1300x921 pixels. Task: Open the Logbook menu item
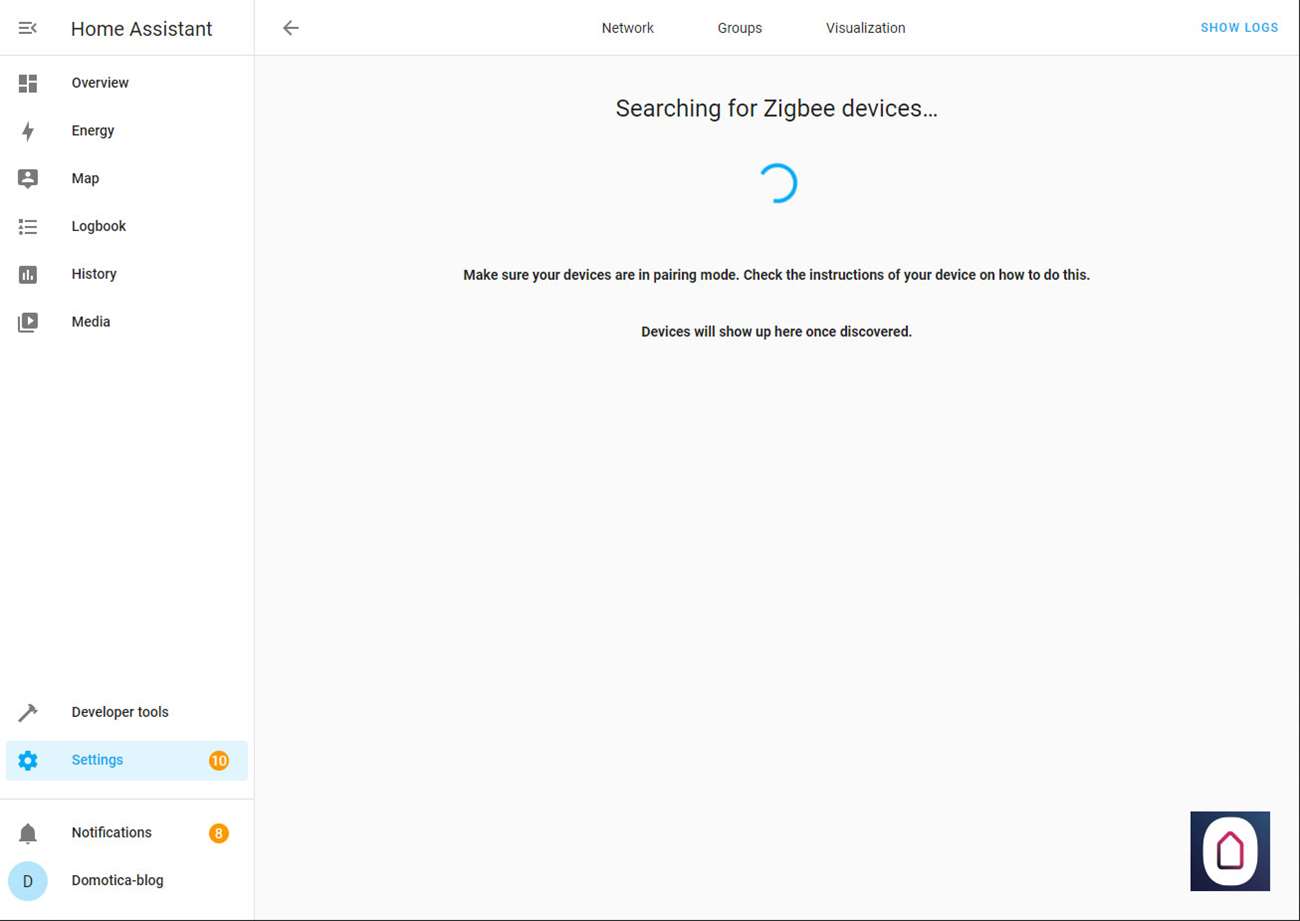pos(127,226)
